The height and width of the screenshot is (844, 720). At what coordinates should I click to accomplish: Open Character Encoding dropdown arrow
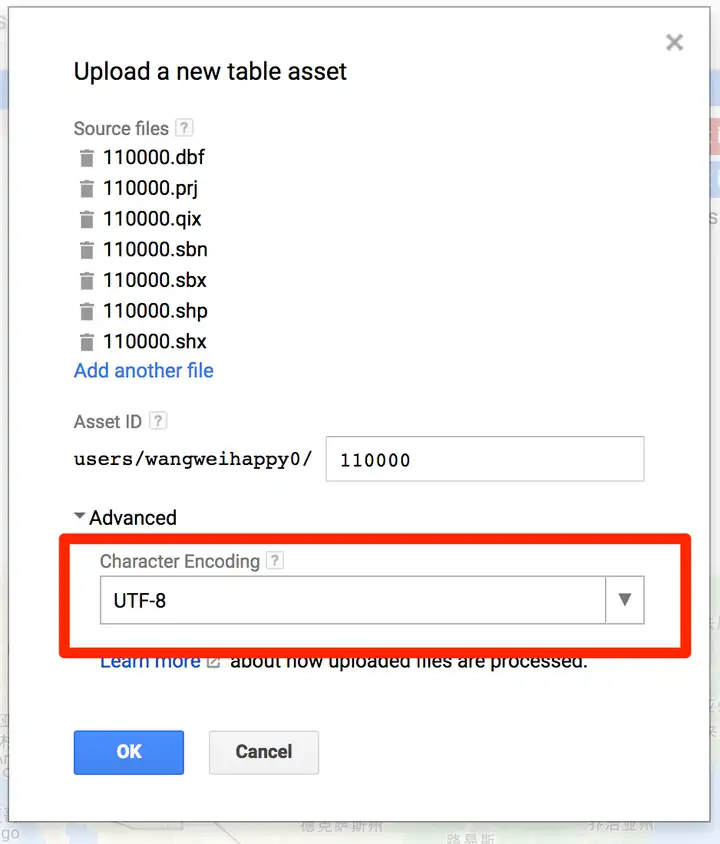click(x=625, y=600)
